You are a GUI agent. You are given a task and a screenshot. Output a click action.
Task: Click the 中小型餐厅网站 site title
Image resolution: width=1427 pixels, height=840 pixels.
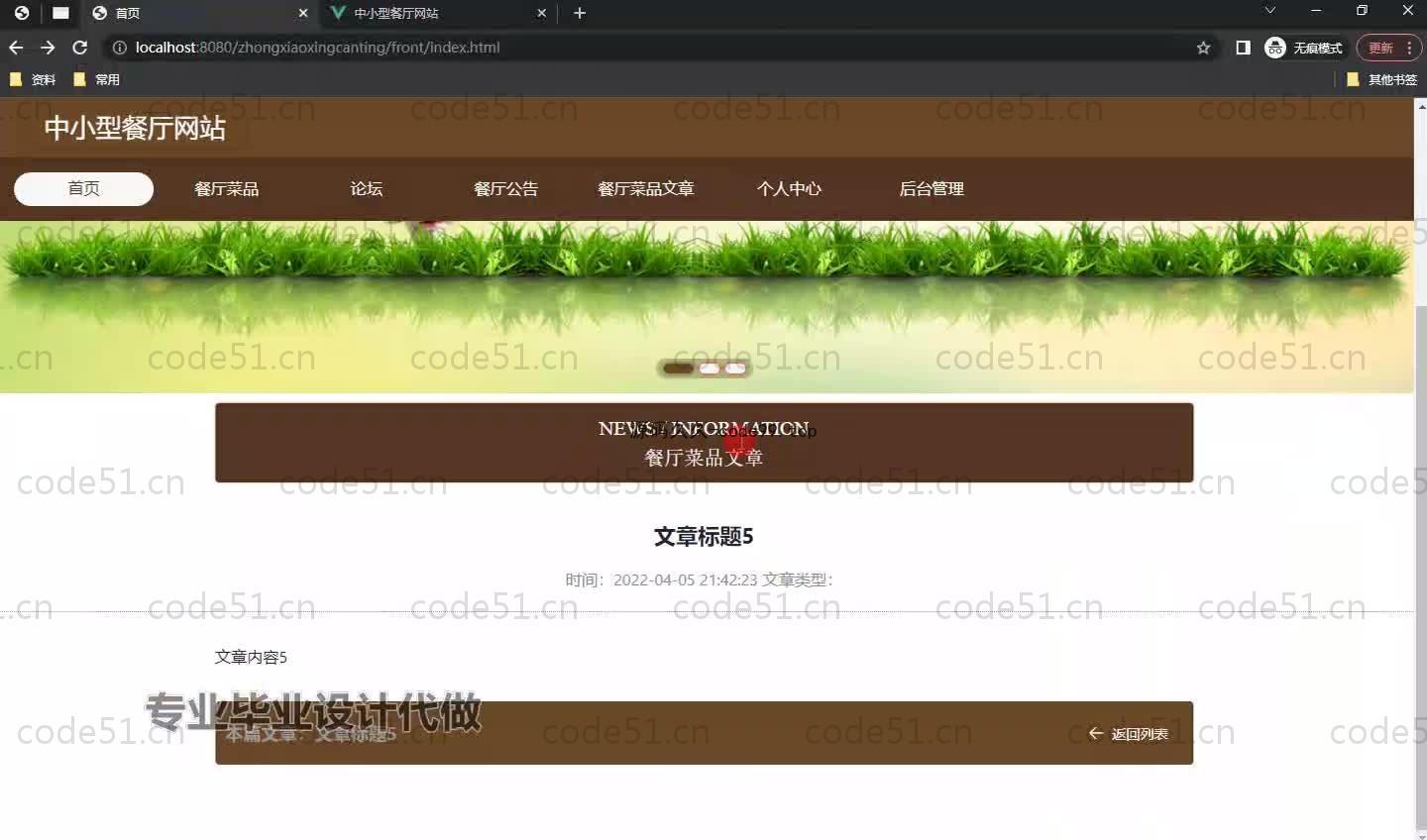(x=135, y=128)
